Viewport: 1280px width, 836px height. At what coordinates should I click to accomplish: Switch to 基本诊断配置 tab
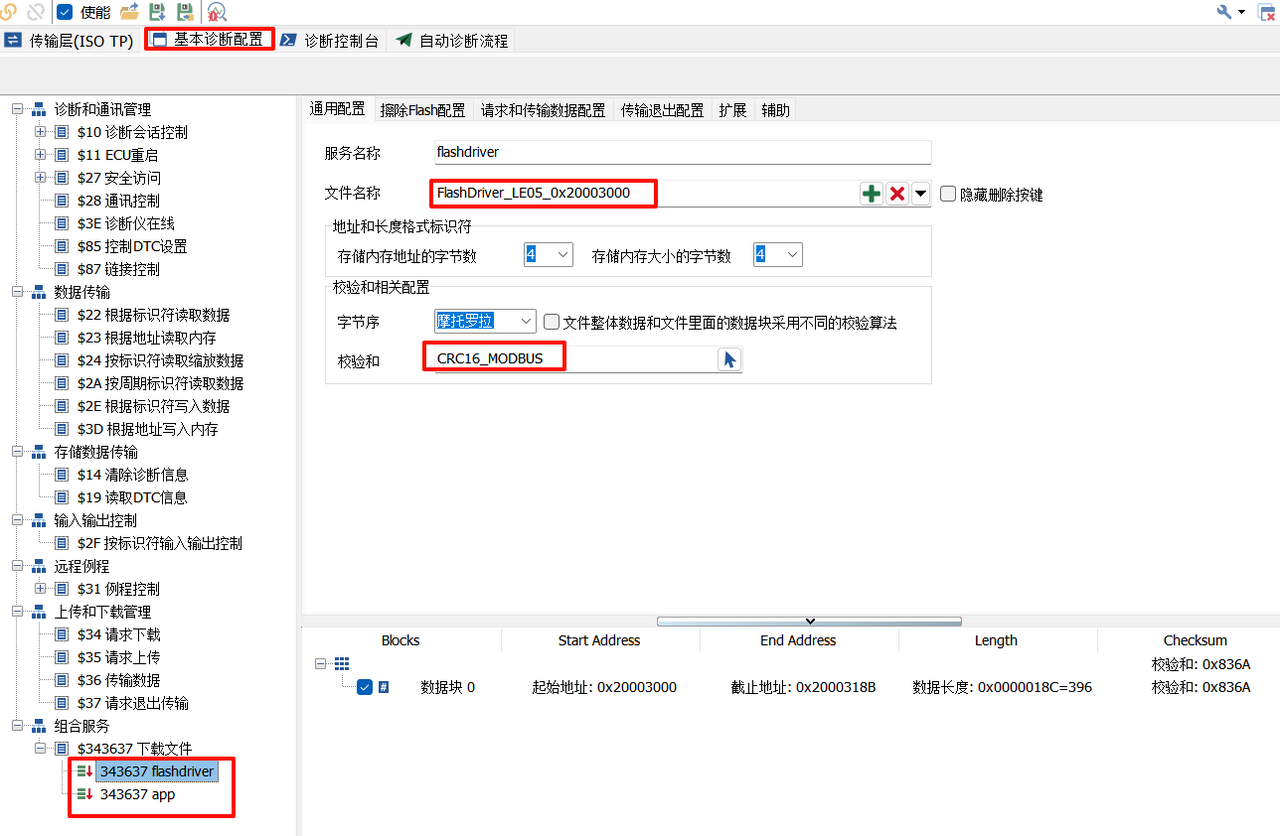(x=208, y=40)
